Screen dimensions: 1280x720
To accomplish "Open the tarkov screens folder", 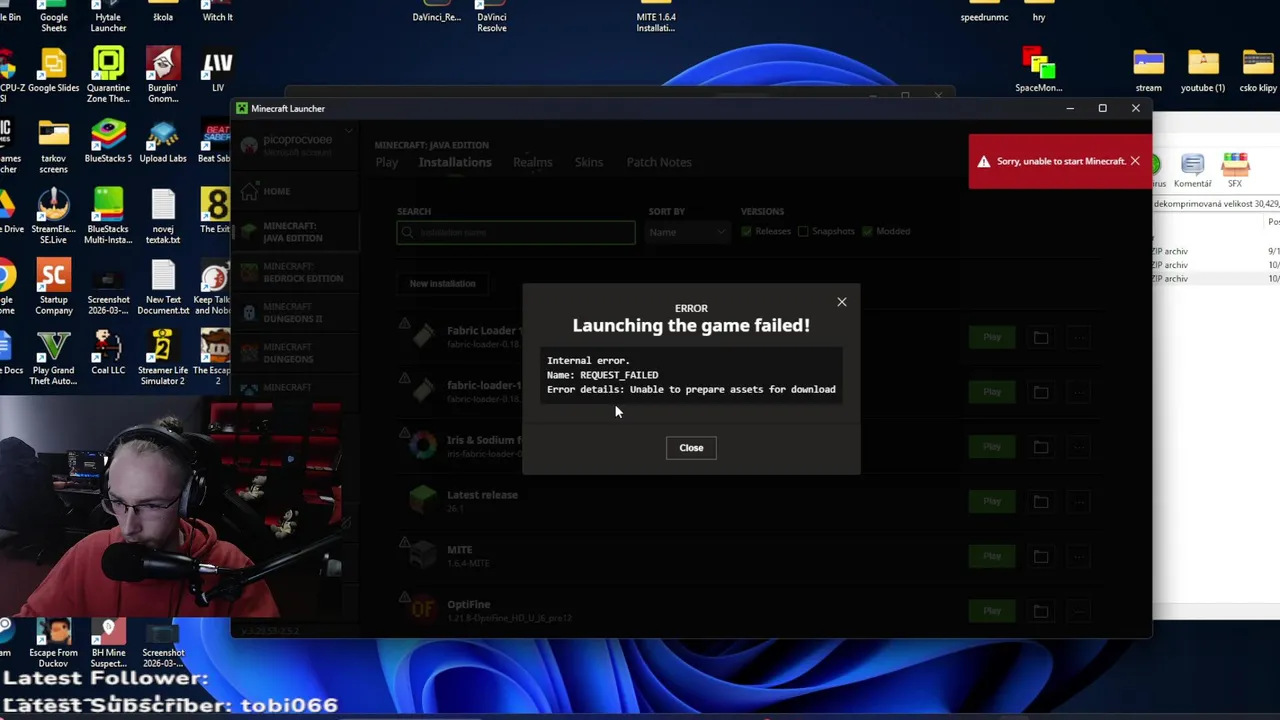I will point(54,146).
